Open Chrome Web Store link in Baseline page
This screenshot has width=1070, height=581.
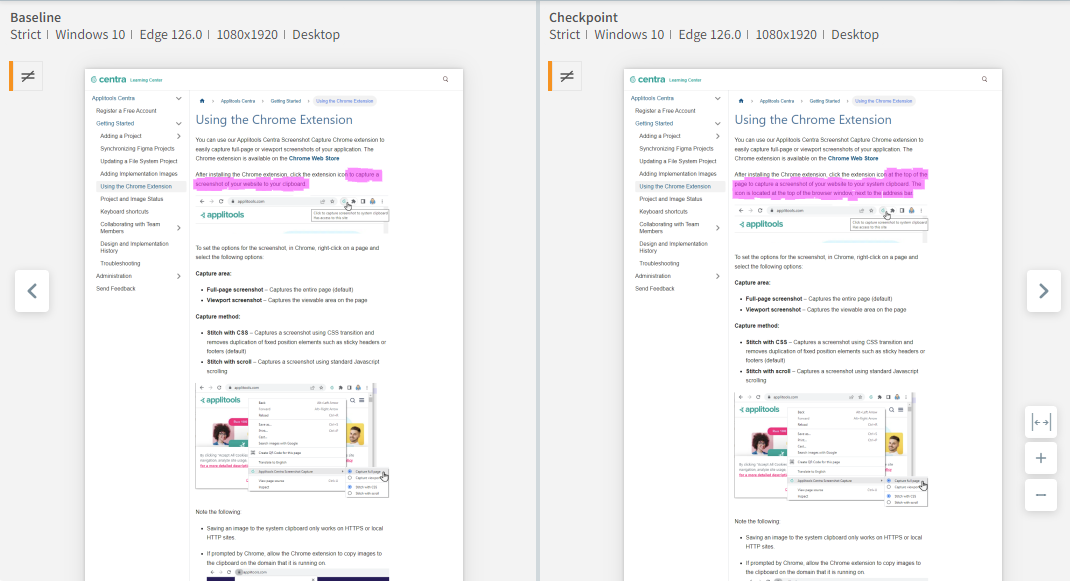coord(314,158)
